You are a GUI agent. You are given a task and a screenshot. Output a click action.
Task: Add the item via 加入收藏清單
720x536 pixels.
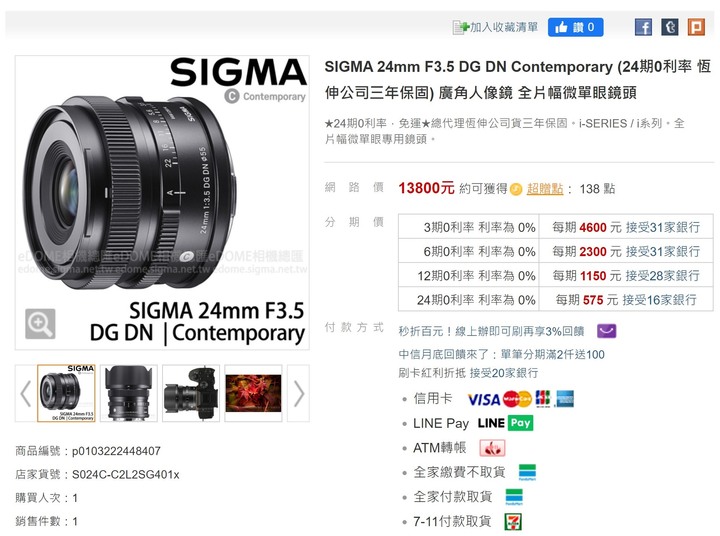[x=495, y=28]
